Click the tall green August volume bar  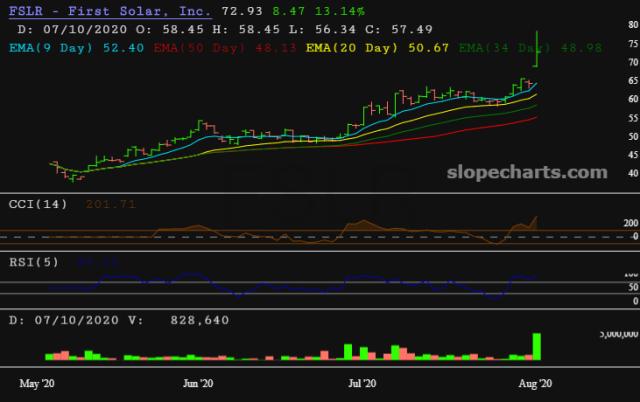click(x=537, y=346)
